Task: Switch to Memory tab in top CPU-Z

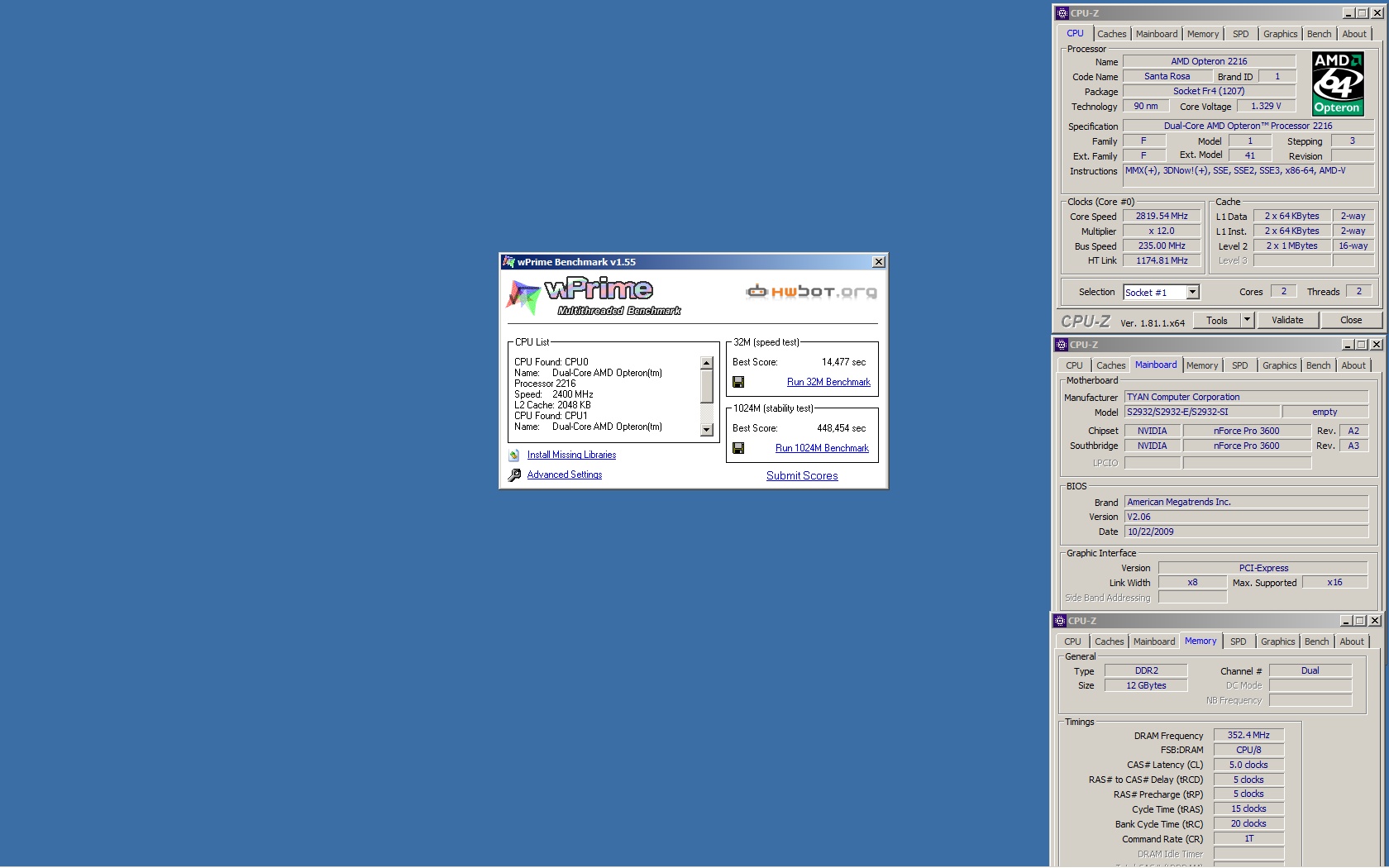Action: pyautogui.click(x=1203, y=34)
